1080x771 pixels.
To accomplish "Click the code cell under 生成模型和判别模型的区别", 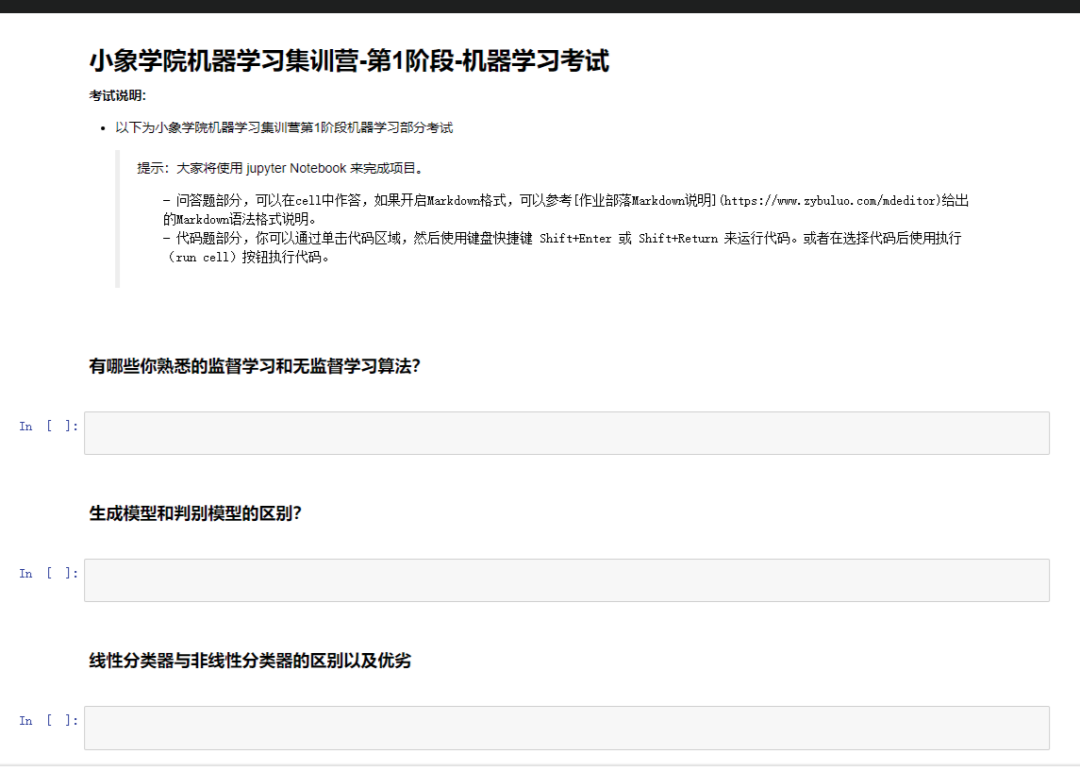I will tap(566, 580).
